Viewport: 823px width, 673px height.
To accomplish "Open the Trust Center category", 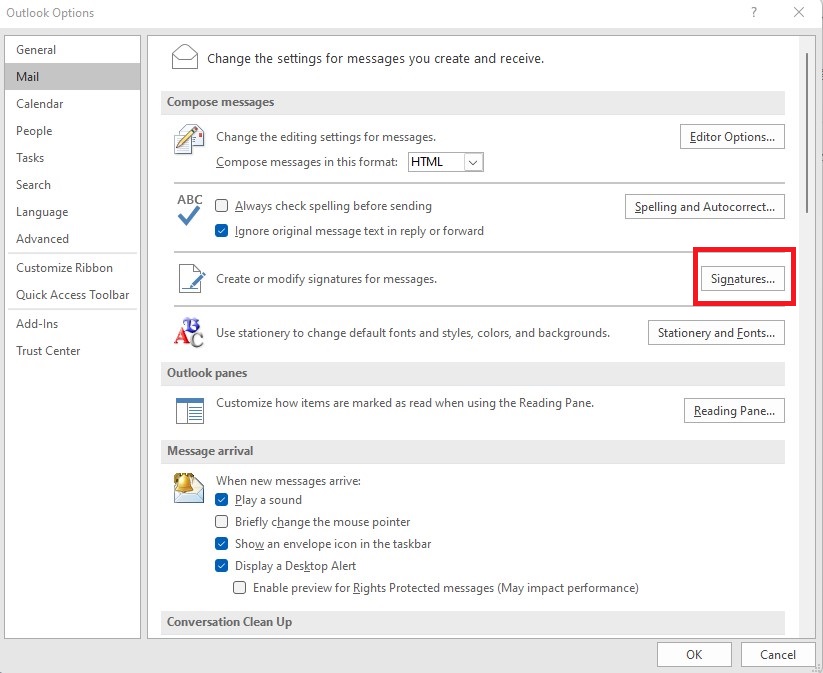I will click(x=48, y=351).
